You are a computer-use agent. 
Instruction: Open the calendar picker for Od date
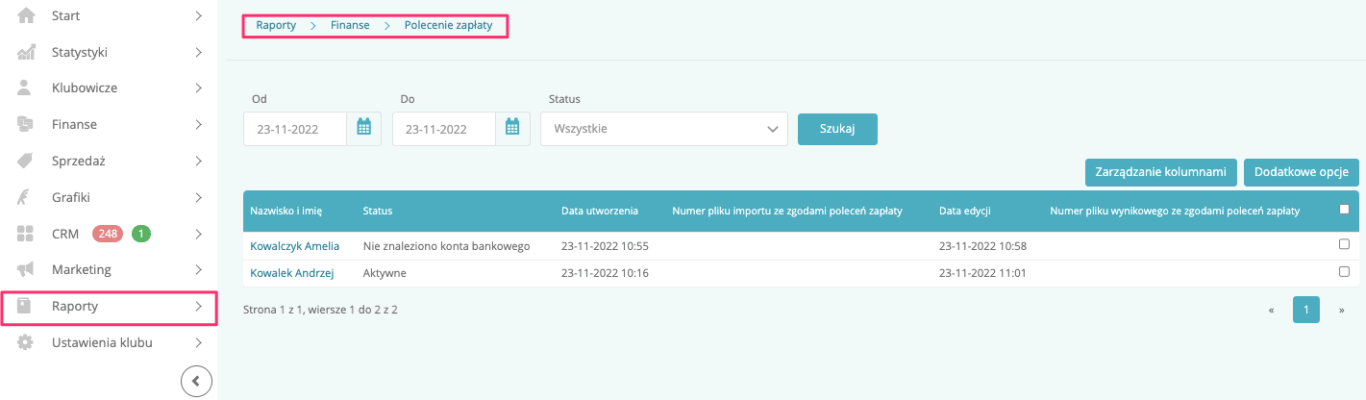(364, 128)
